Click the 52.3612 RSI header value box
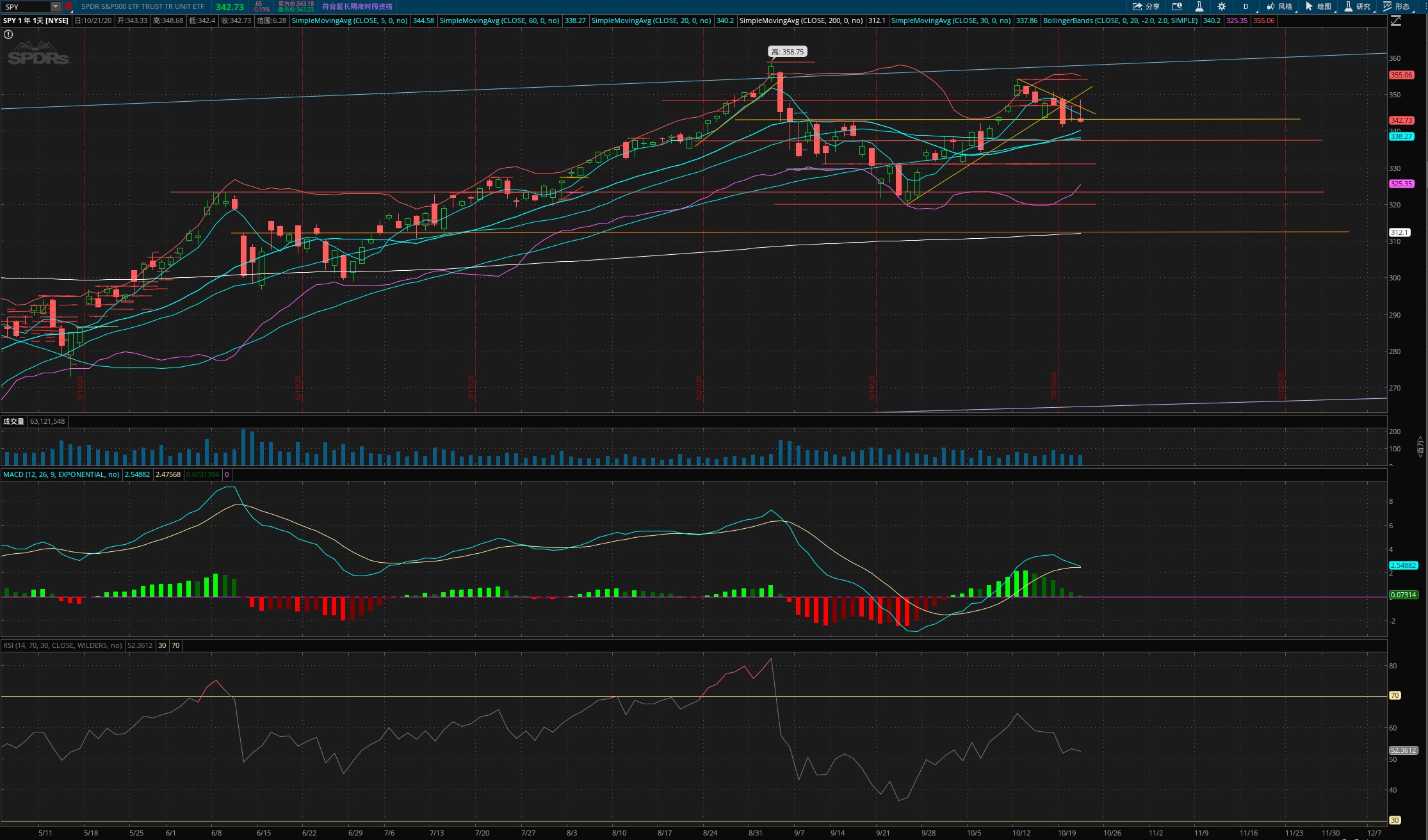Viewport: 1428px width, 840px height. pyautogui.click(x=140, y=645)
